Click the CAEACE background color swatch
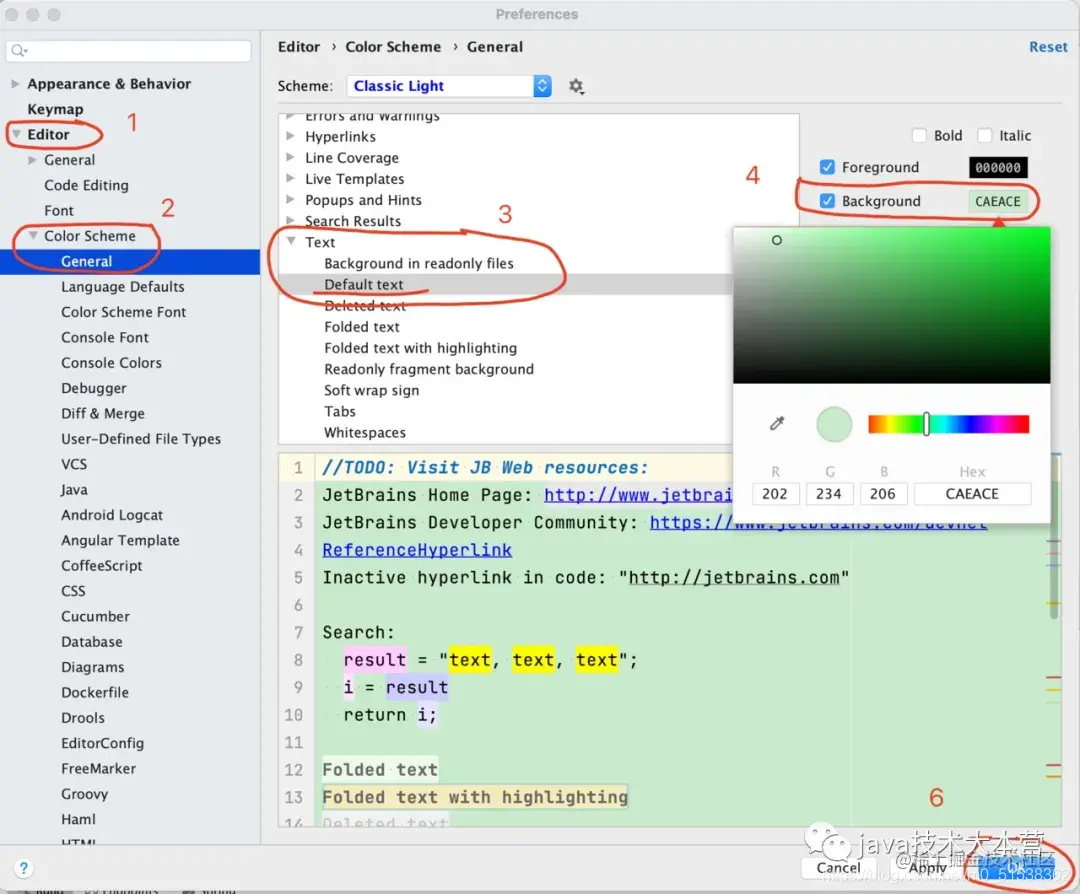Screen dimensions: 1080x894 point(997,201)
